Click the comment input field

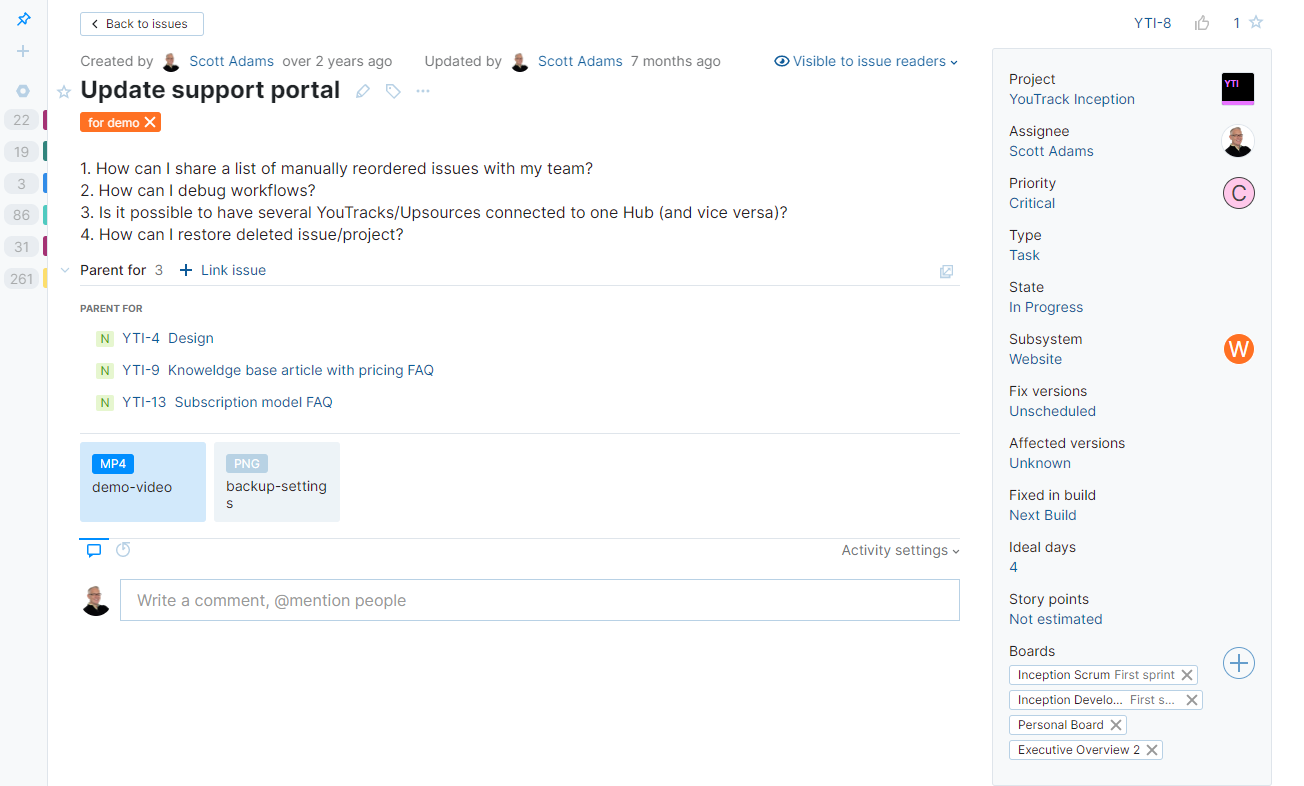point(540,600)
